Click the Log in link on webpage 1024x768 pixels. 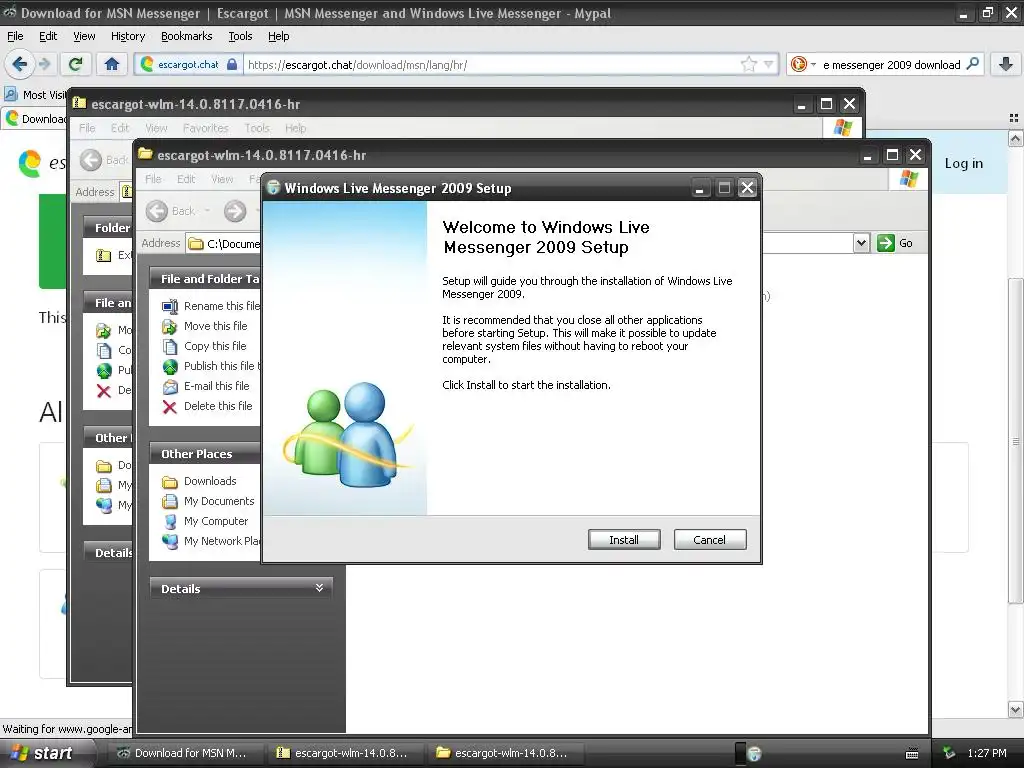tap(963, 163)
